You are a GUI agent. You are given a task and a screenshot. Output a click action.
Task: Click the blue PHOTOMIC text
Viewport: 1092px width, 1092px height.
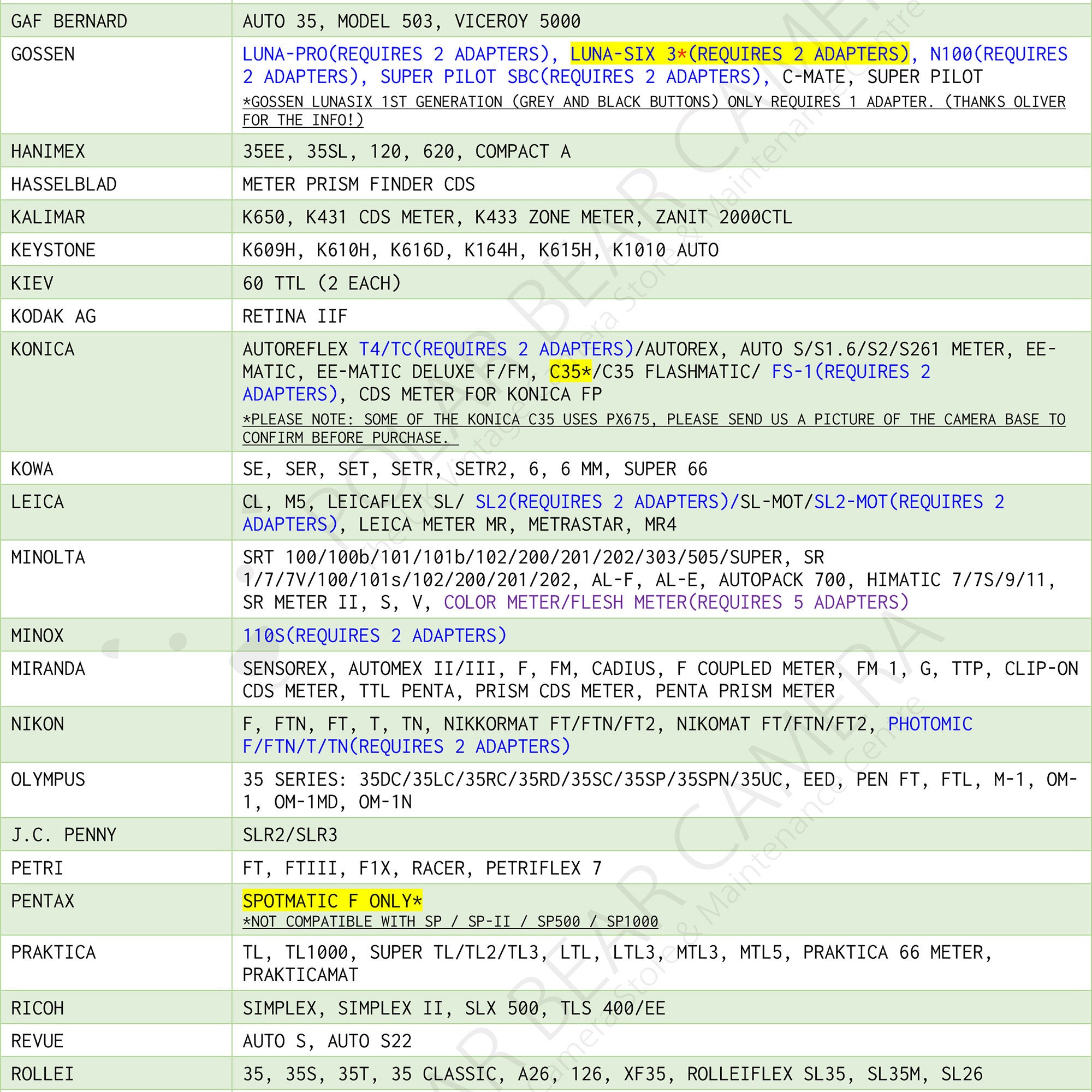tap(930, 724)
